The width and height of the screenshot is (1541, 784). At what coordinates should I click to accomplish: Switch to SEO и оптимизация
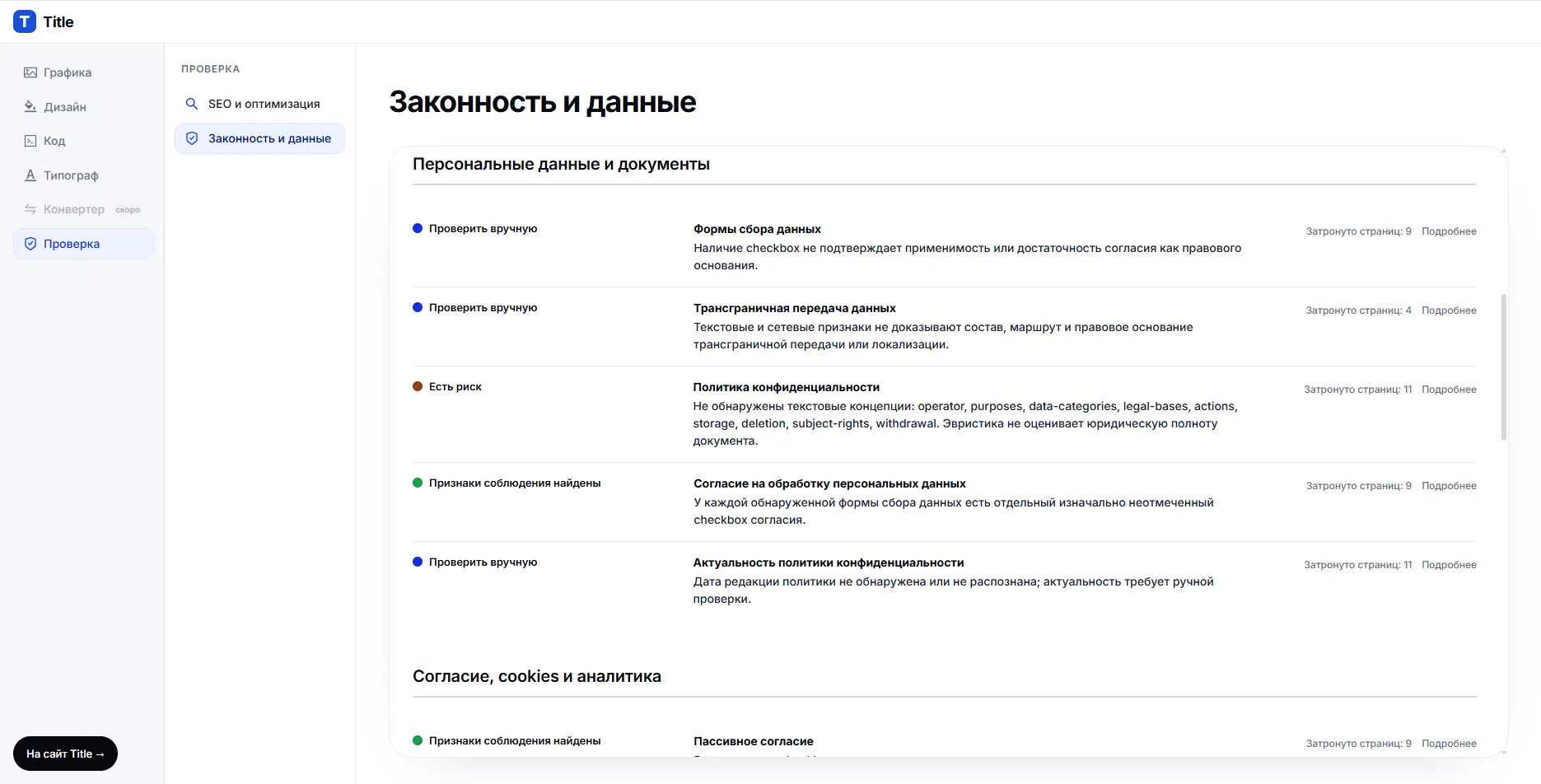[x=259, y=104]
